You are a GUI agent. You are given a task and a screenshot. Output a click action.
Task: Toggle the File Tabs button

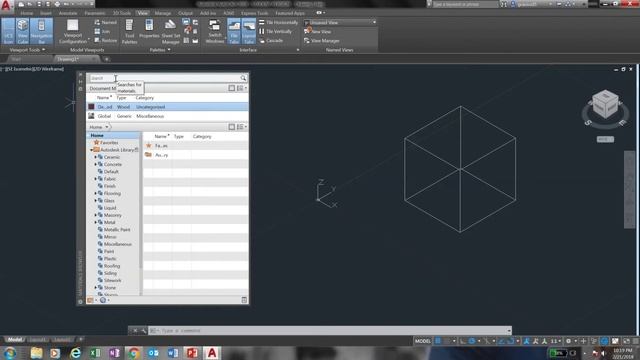tap(234, 31)
